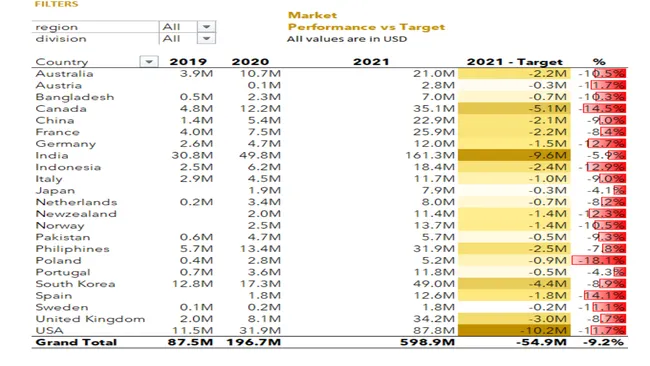This screenshot has width=650, height=366.
Task: Select Grand Total 2019 value 87.5M
Action: (x=190, y=342)
